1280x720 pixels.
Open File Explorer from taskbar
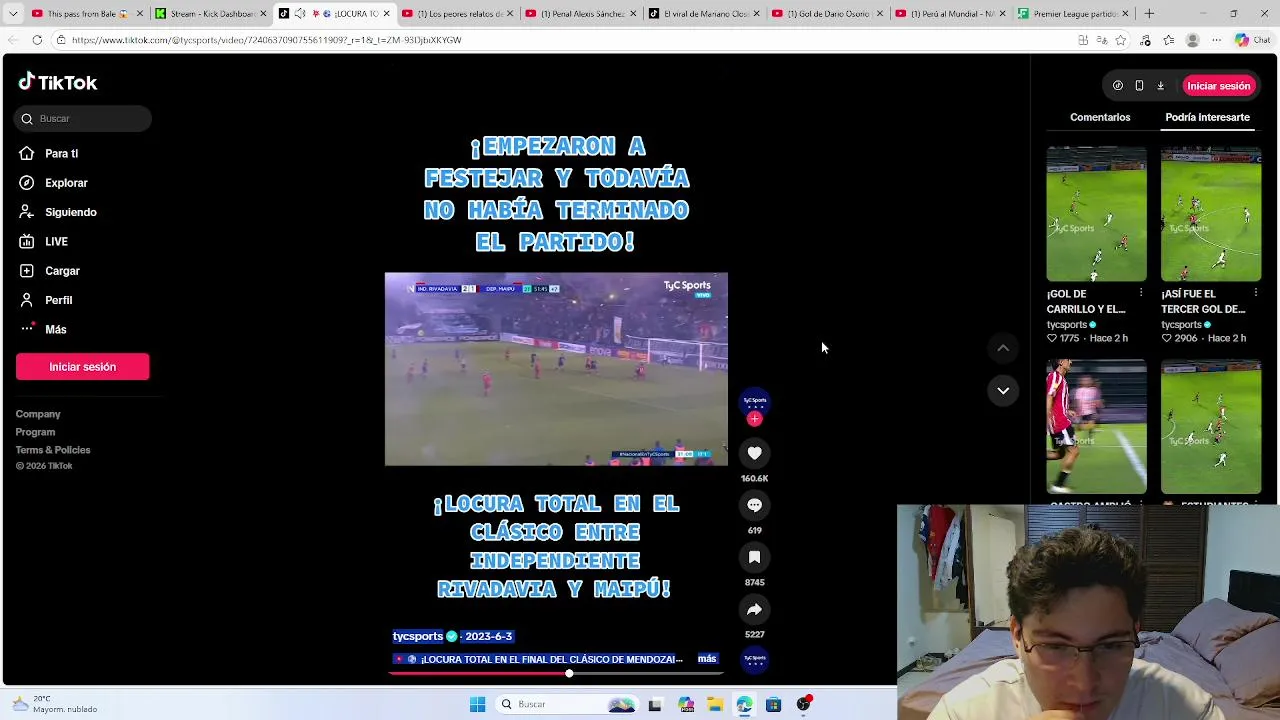pos(715,704)
